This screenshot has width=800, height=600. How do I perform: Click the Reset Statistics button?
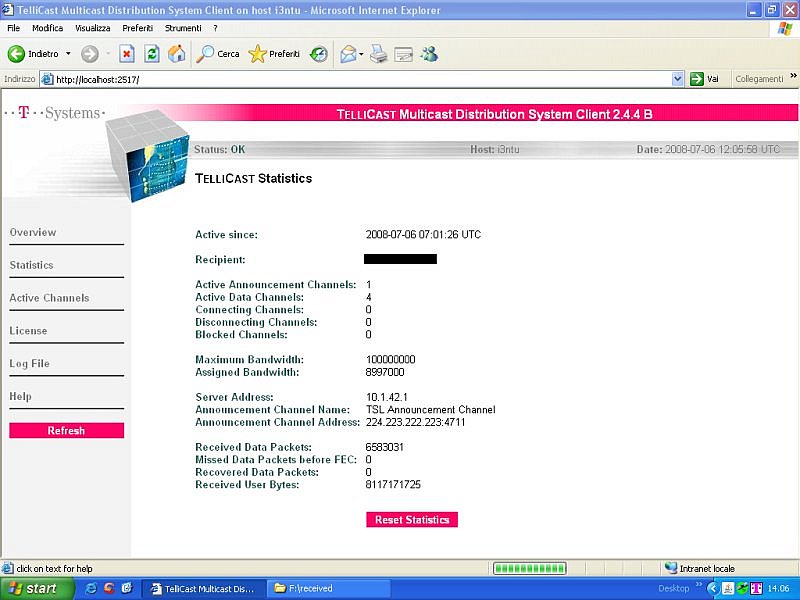pos(412,519)
